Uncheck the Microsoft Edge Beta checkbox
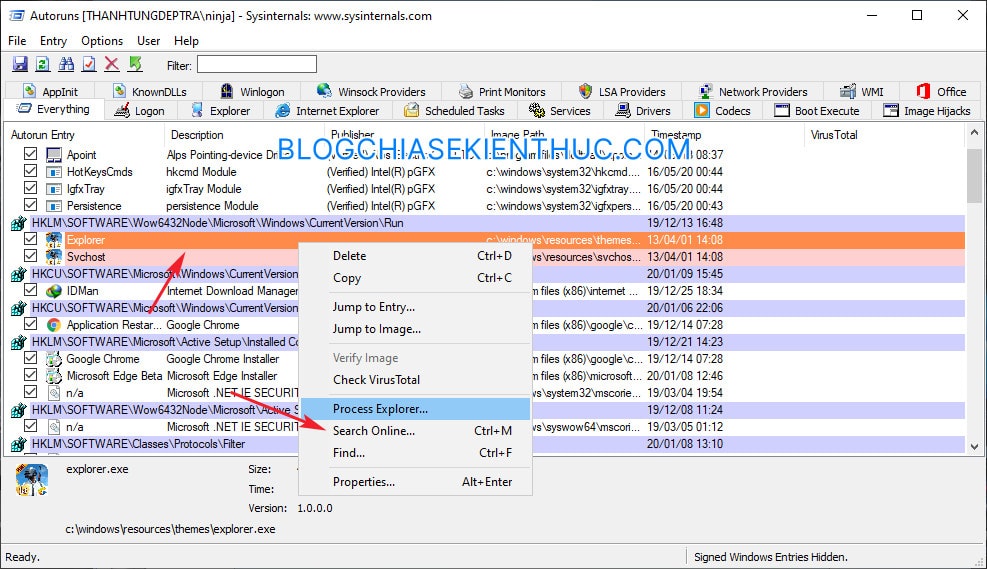Image resolution: width=987 pixels, height=569 pixels. coord(30,375)
